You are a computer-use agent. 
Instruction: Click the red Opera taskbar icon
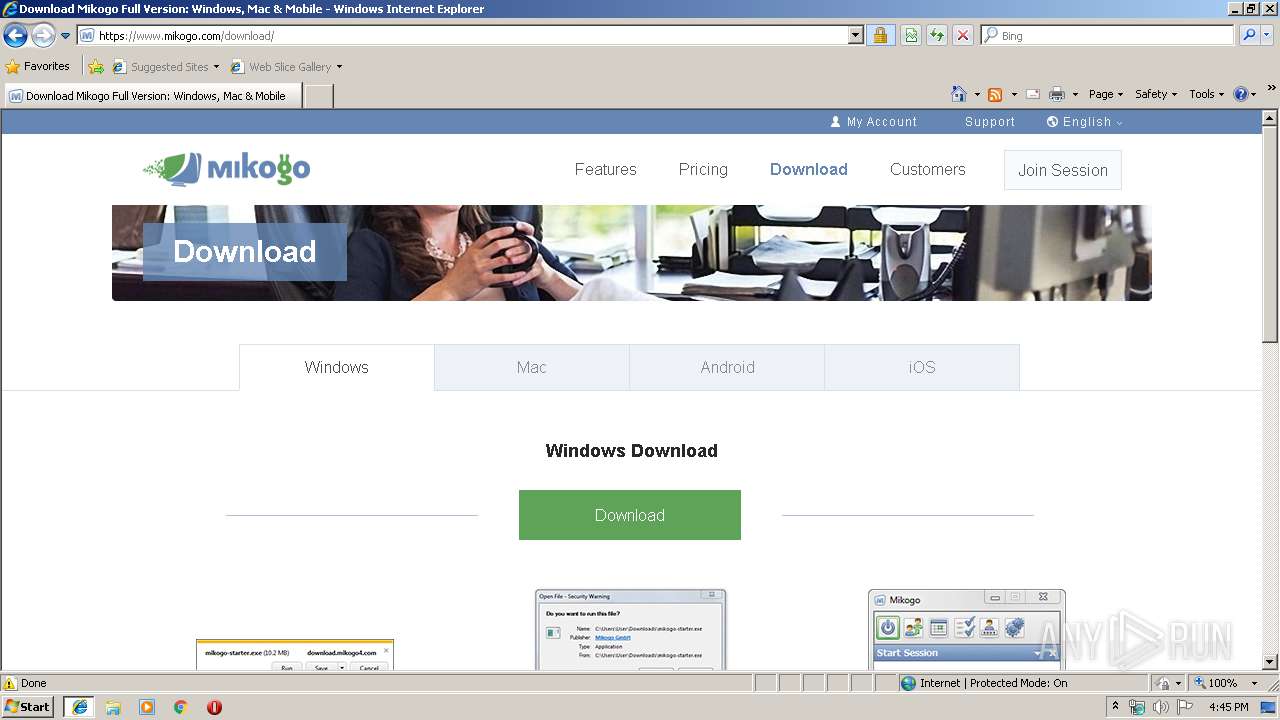(x=214, y=707)
